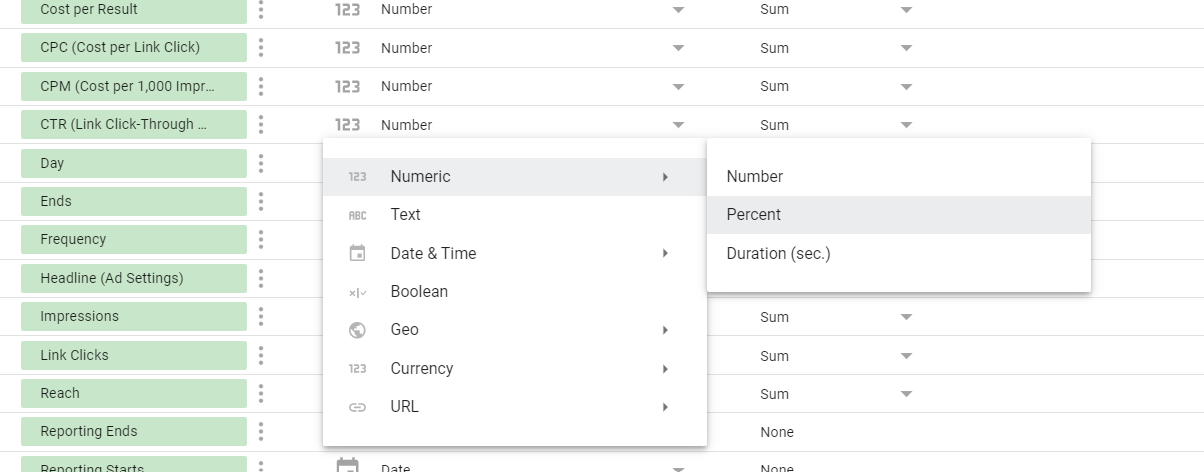
Task: Choose Duration (sec.) type option
Action: pyautogui.click(x=778, y=253)
